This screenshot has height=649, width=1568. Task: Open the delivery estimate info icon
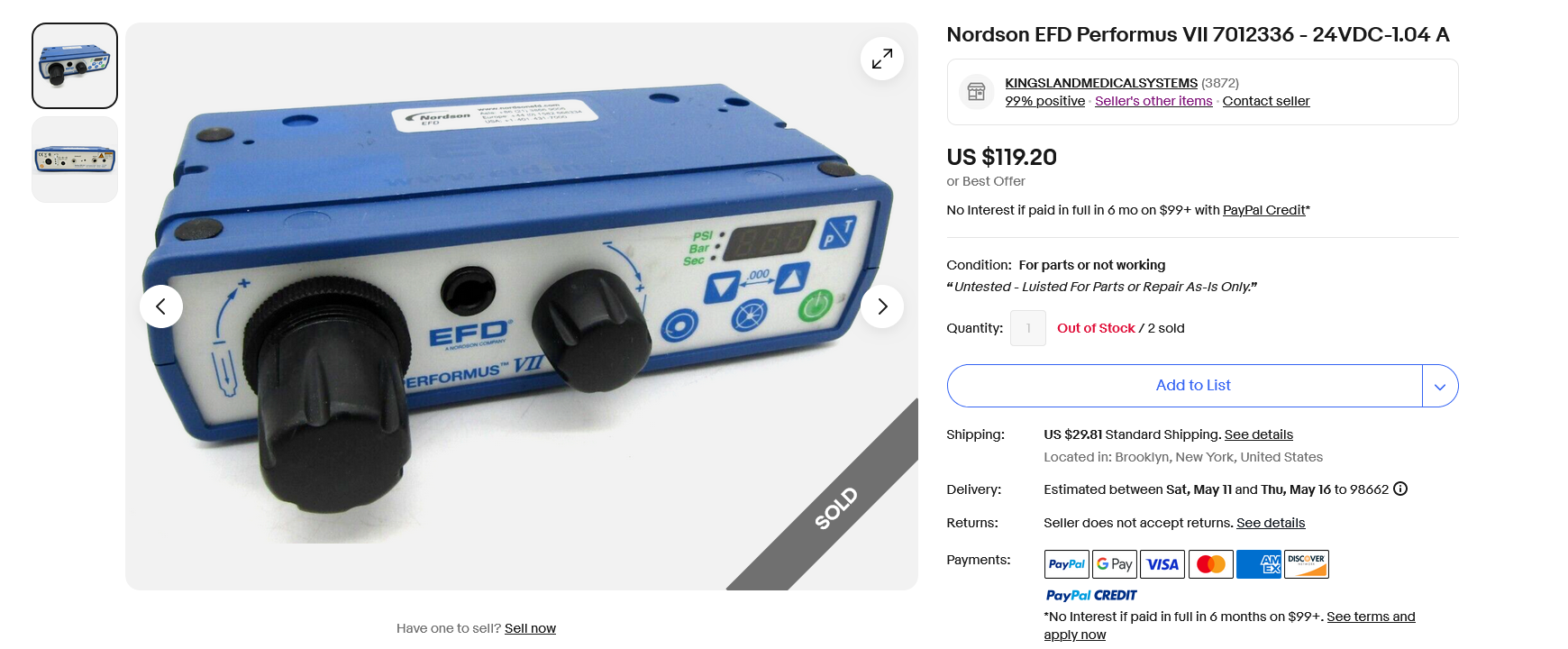point(1400,489)
